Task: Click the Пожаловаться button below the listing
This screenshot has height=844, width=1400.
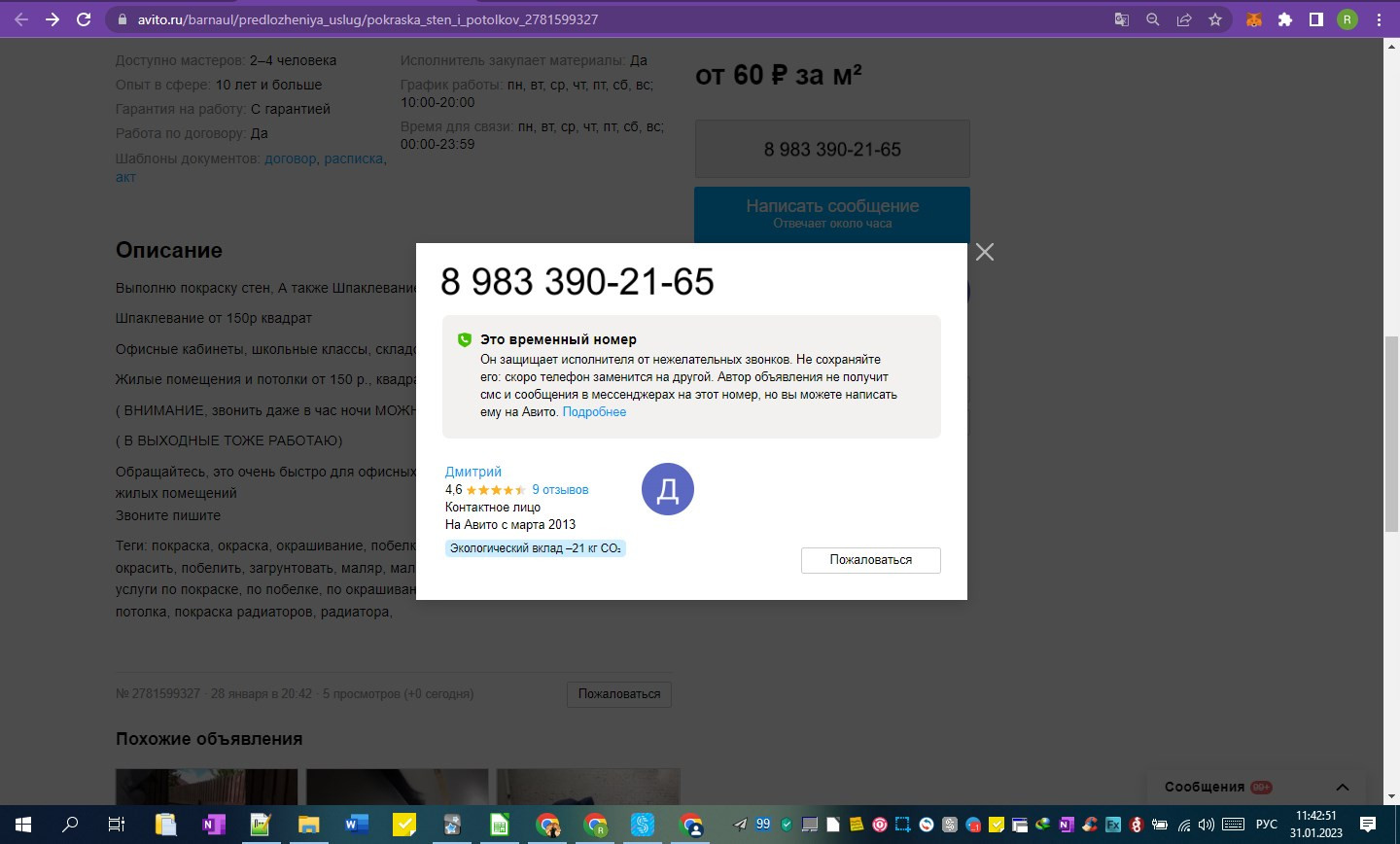Action: point(619,694)
